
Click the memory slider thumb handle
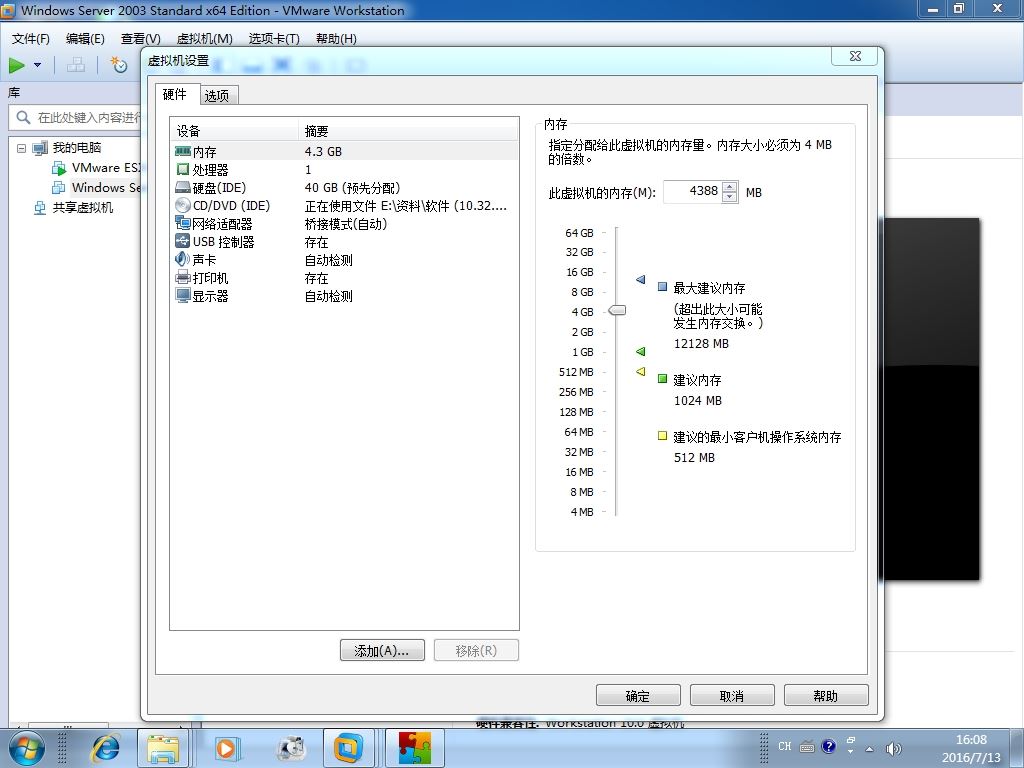[617, 310]
